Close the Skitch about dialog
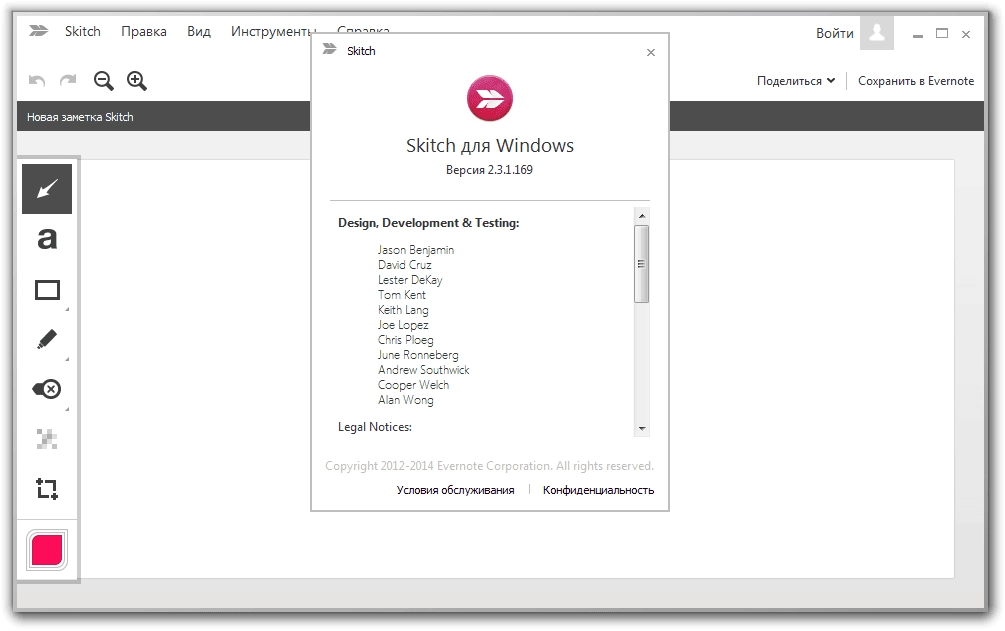Screen dimensions: 1005x631 651,53
